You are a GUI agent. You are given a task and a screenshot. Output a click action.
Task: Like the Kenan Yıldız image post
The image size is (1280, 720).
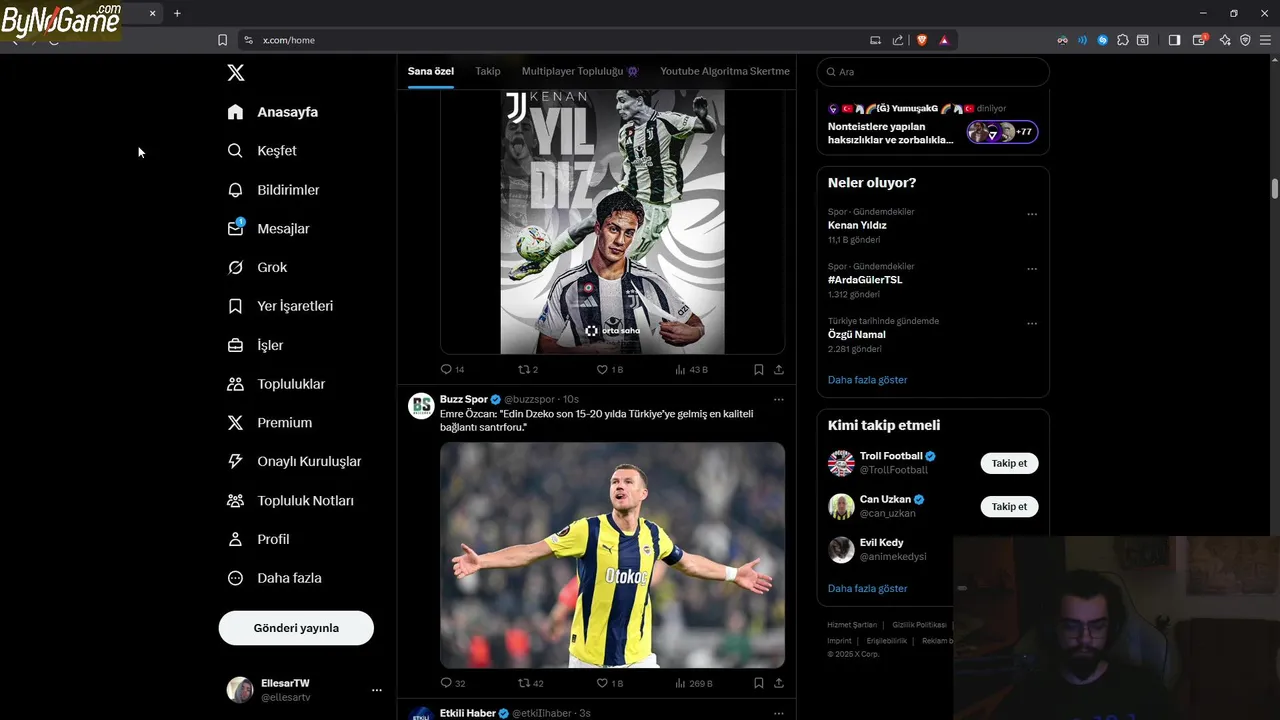[x=609, y=370]
